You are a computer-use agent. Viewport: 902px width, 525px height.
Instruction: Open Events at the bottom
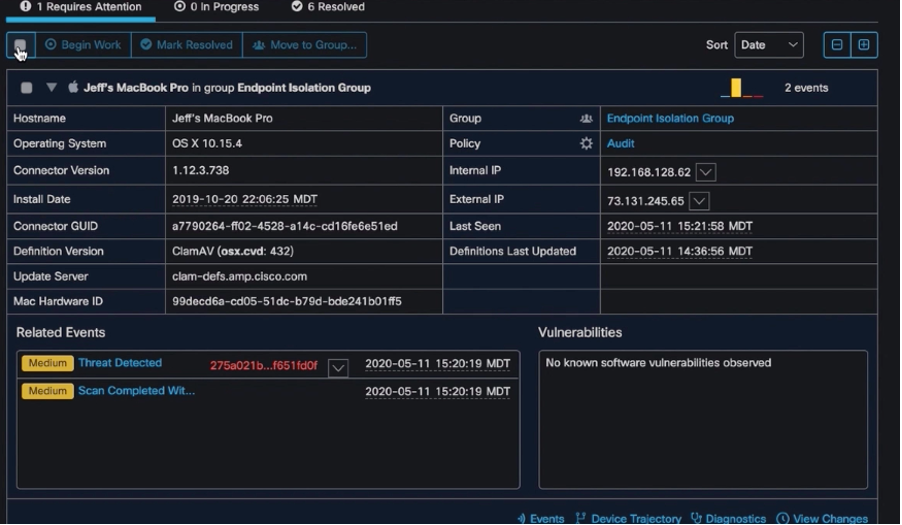(x=540, y=518)
